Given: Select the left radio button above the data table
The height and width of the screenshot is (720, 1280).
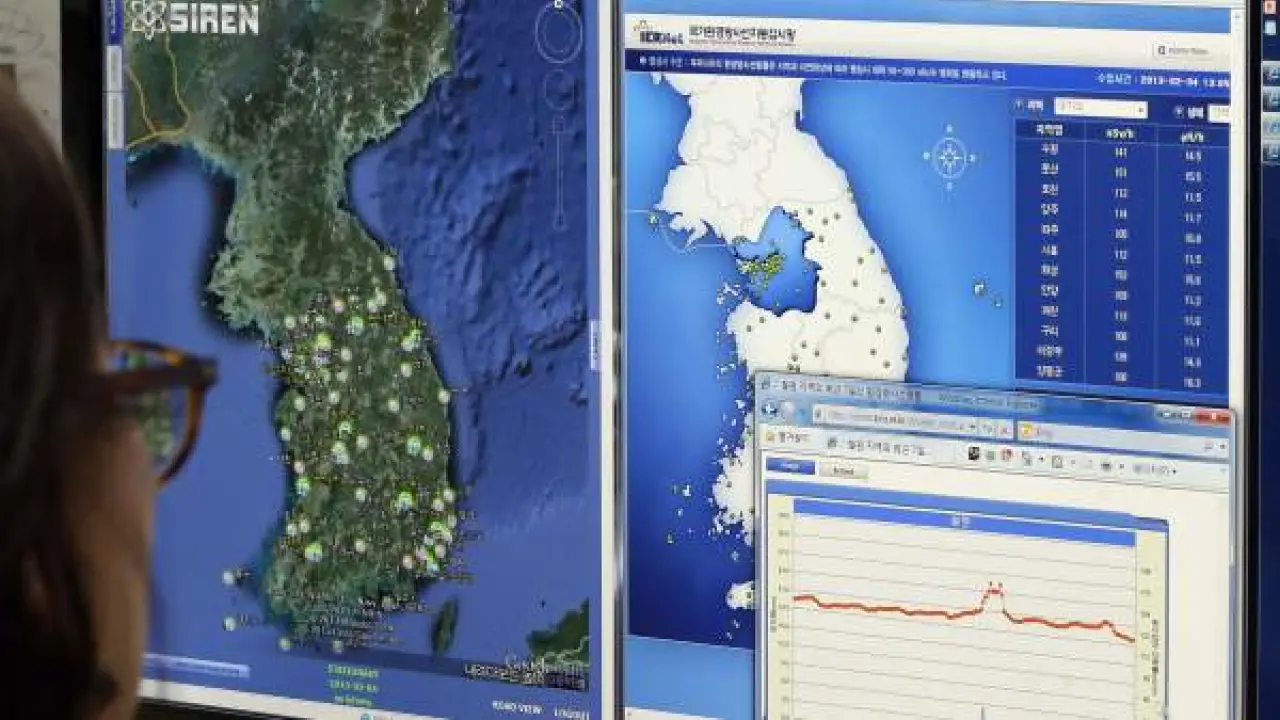Looking at the screenshot, I should pyautogui.click(x=1020, y=105).
